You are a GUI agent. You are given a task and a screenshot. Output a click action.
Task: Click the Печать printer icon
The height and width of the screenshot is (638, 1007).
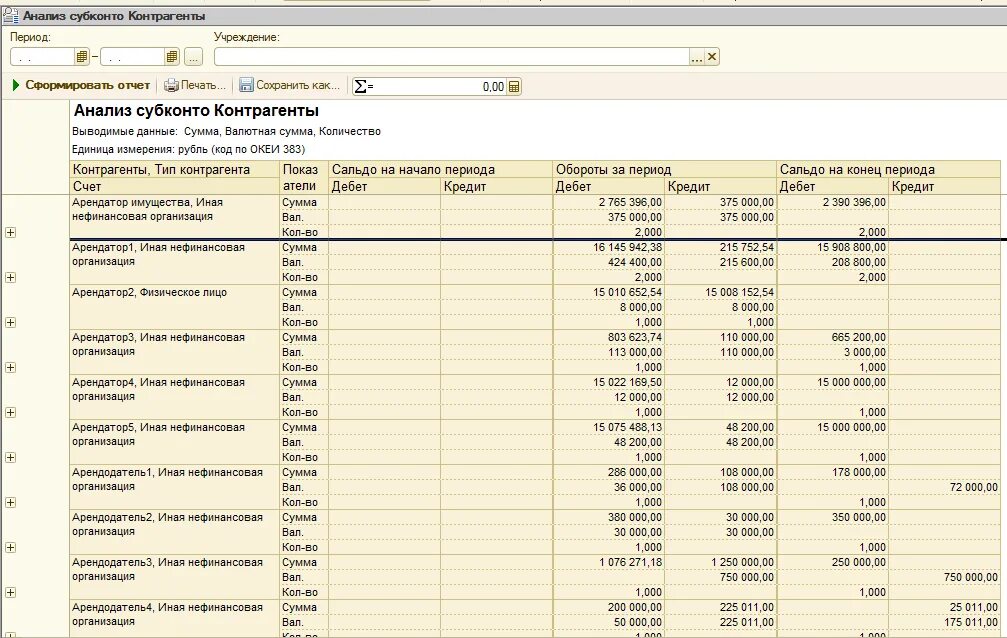tap(171, 85)
